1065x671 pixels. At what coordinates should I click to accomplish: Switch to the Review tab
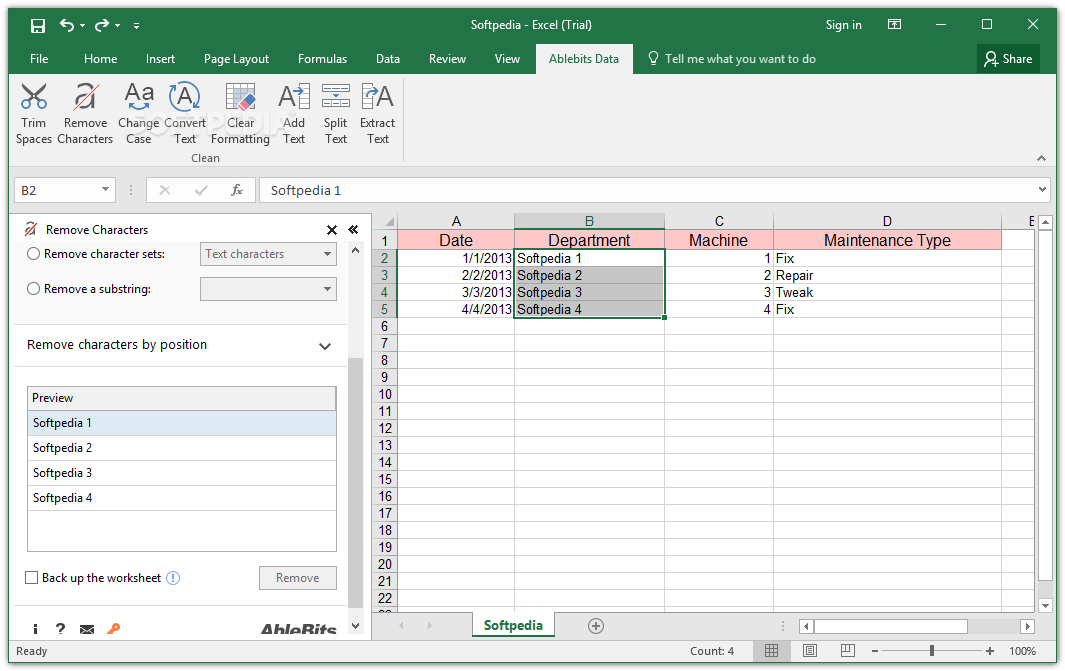coord(447,59)
